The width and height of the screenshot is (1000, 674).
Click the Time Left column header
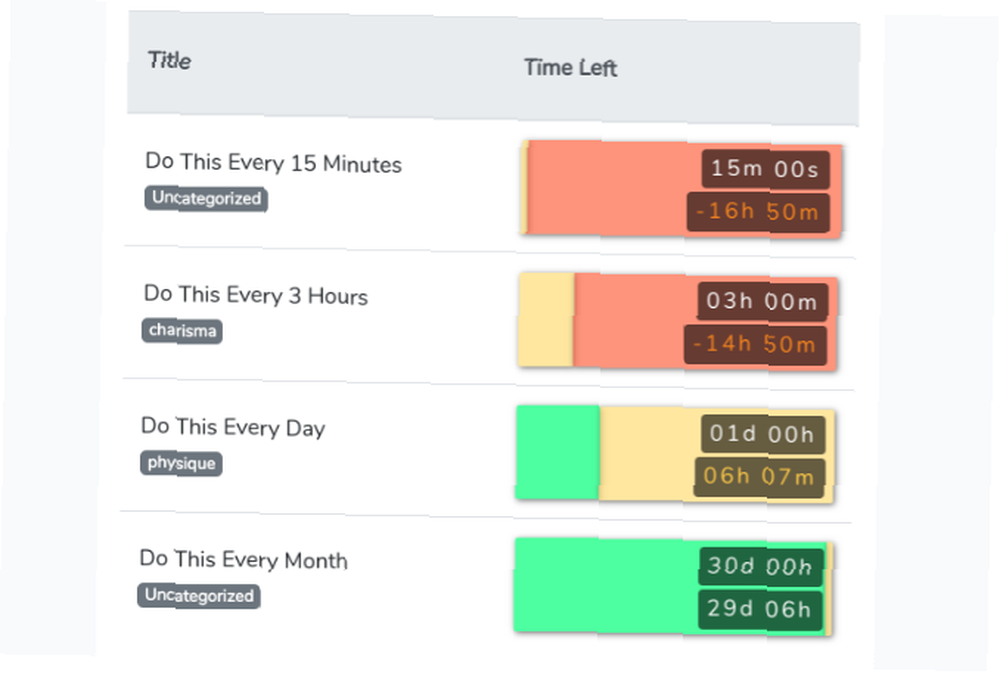coord(570,68)
